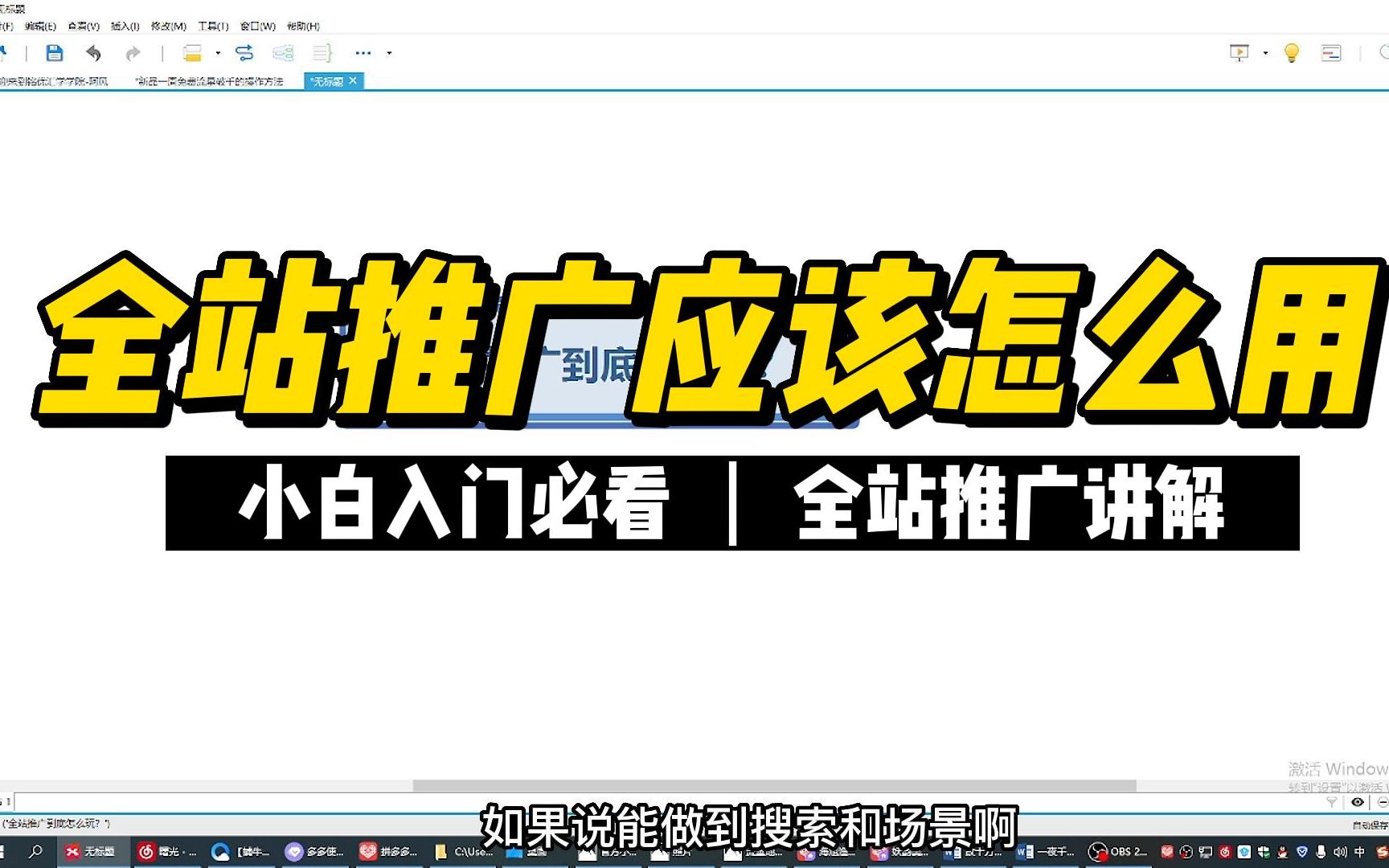This screenshot has height=868, width=1389.
Task: Click the QQ penguin tray icon
Action: (1283, 852)
